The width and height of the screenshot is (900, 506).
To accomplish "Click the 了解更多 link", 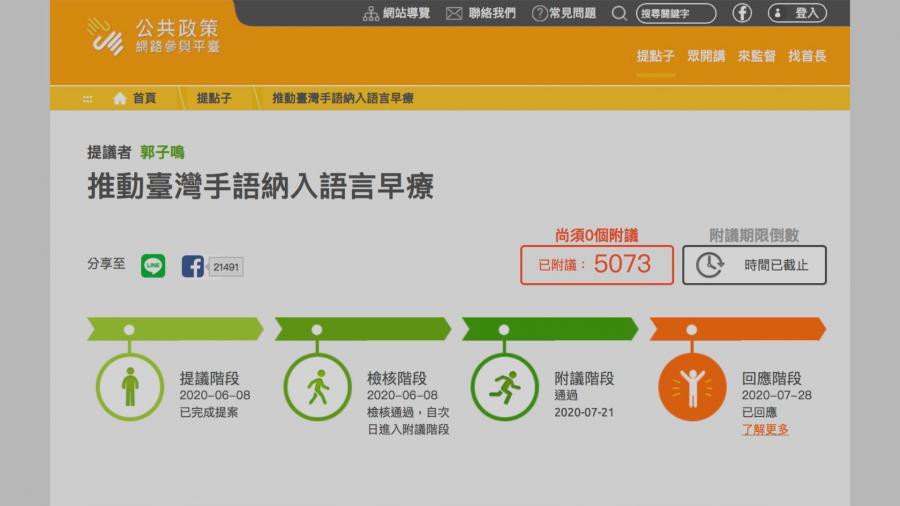I will (x=765, y=430).
